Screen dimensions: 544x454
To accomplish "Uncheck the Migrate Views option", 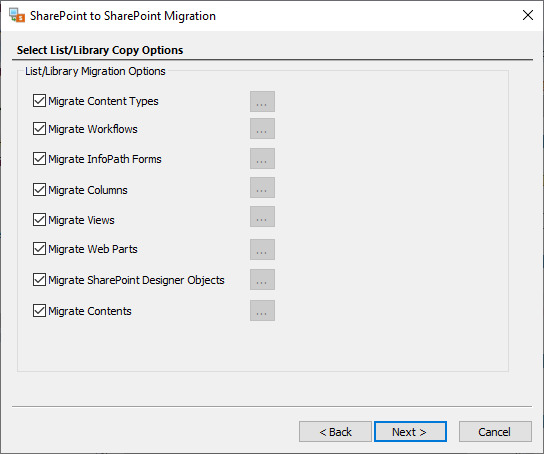I will pos(39,220).
